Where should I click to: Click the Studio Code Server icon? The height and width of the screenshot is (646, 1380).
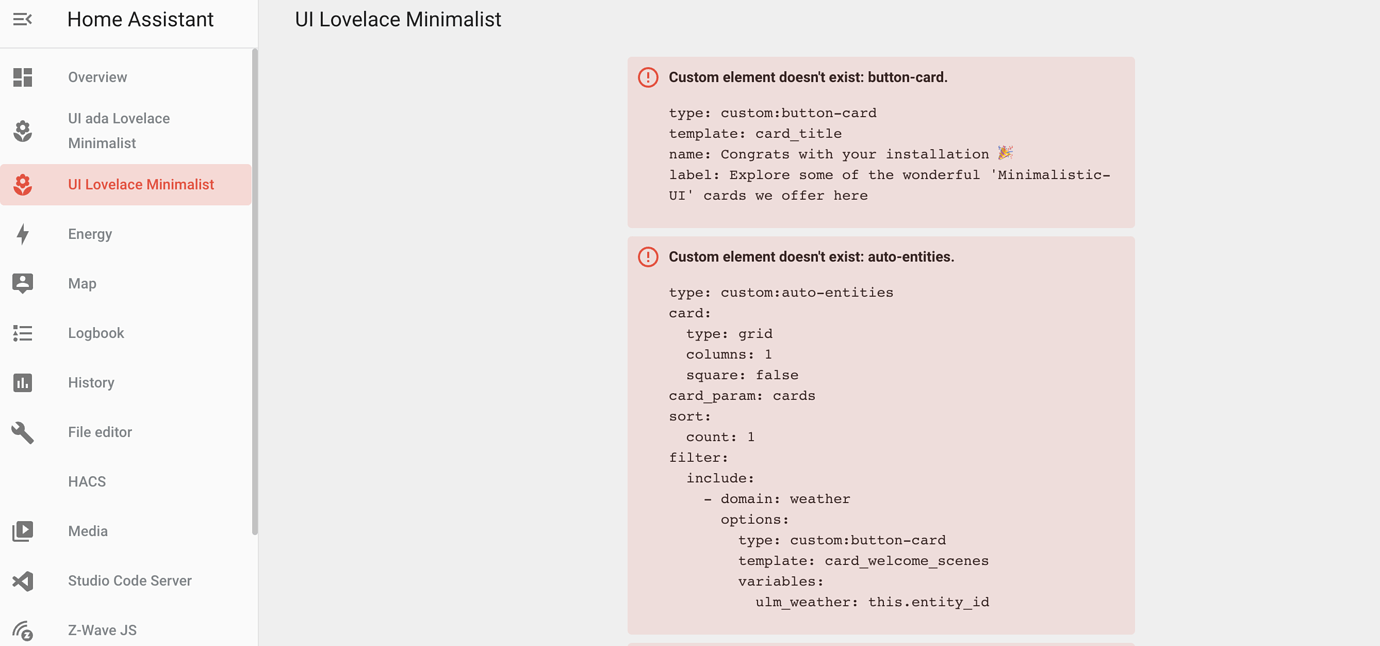(22, 581)
